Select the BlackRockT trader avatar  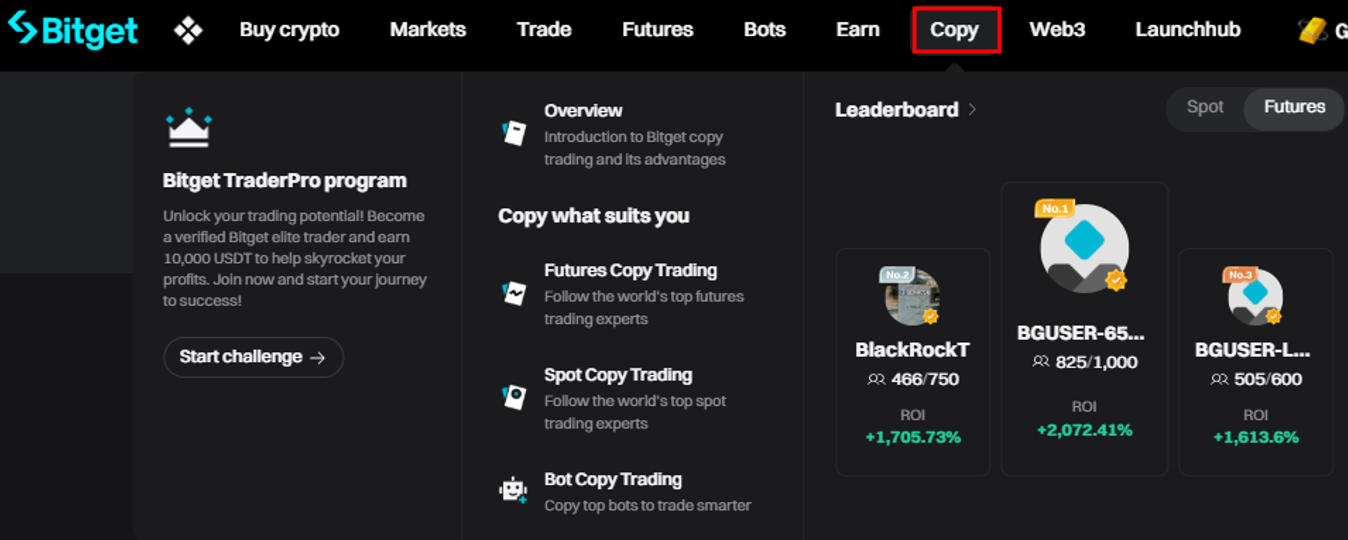point(912,298)
